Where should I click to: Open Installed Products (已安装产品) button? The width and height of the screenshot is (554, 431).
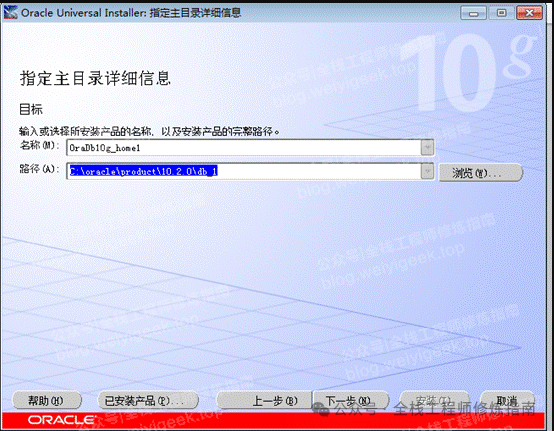coord(148,401)
